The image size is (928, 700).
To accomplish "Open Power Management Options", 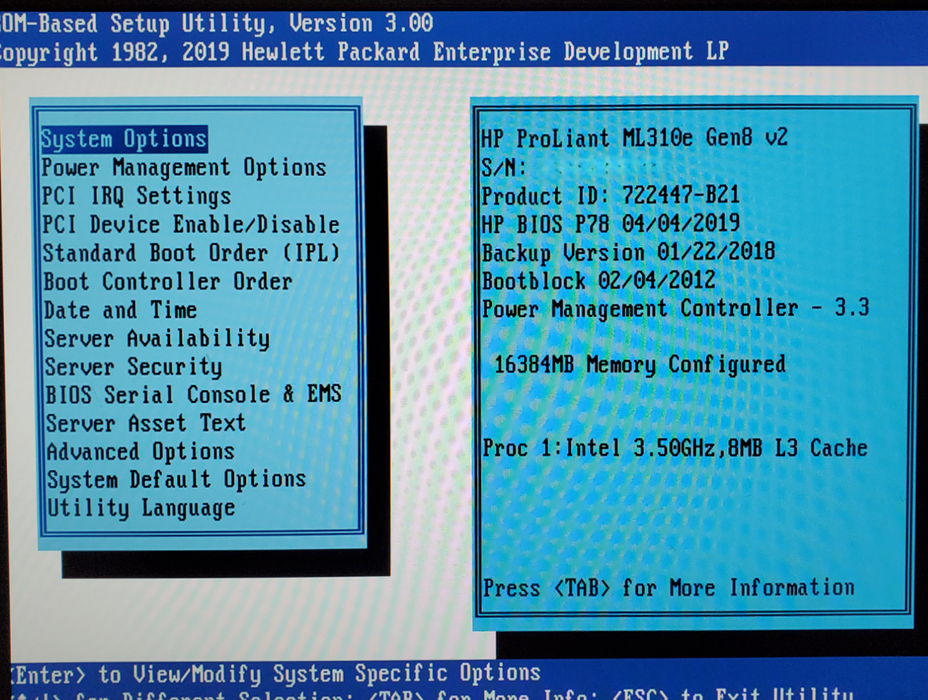I will (184, 167).
